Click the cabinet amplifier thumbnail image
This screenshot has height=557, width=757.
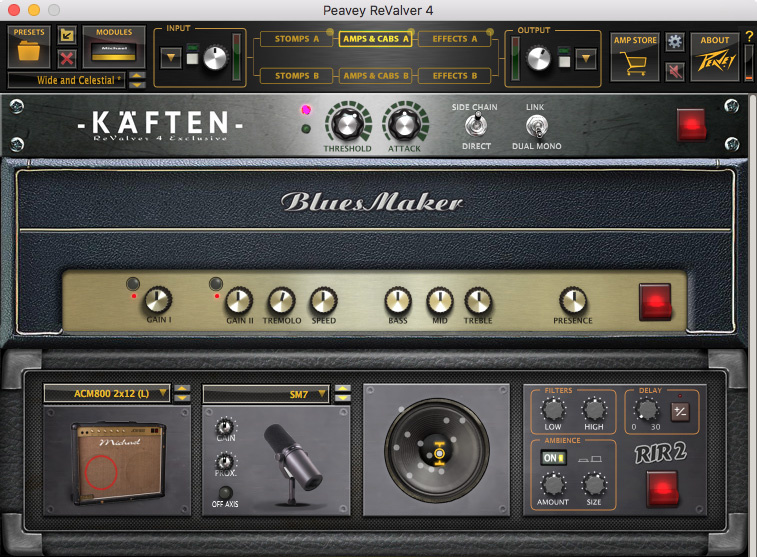click(x=118, y=462)
